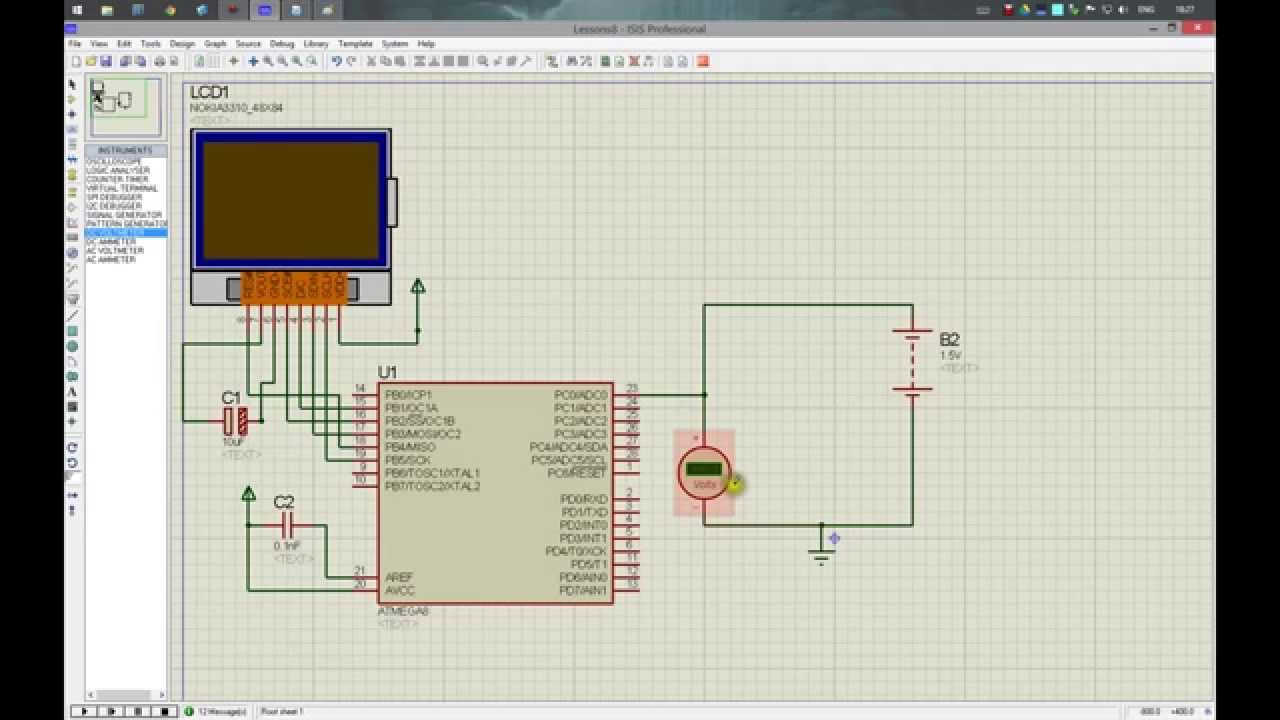Viewport: 1280px width, 720px height.
Task: Open the Help menu
Action: point(426,44)
